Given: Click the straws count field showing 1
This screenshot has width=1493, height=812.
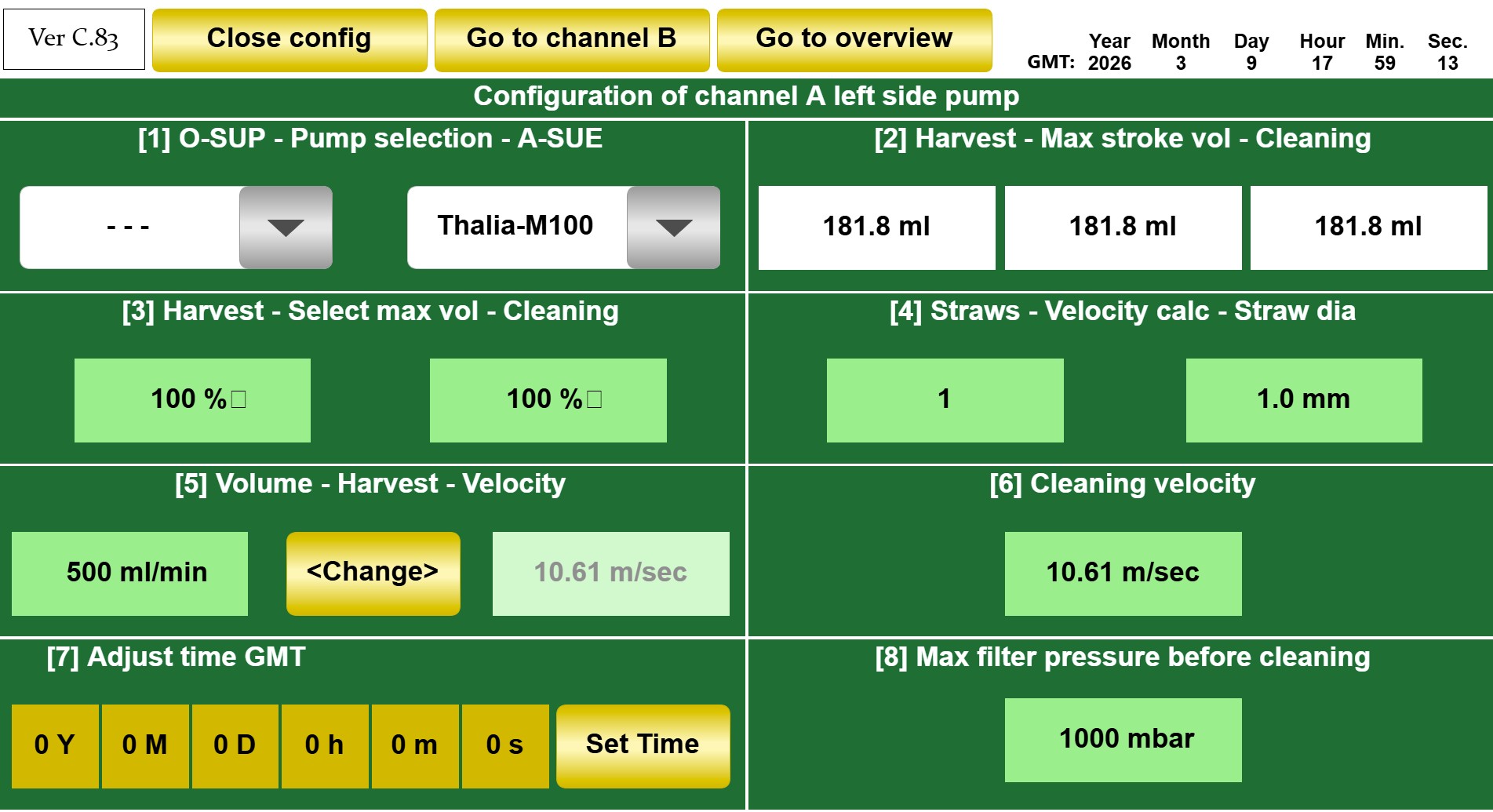Looking at the screenshot, I should [x=945, y=399].
